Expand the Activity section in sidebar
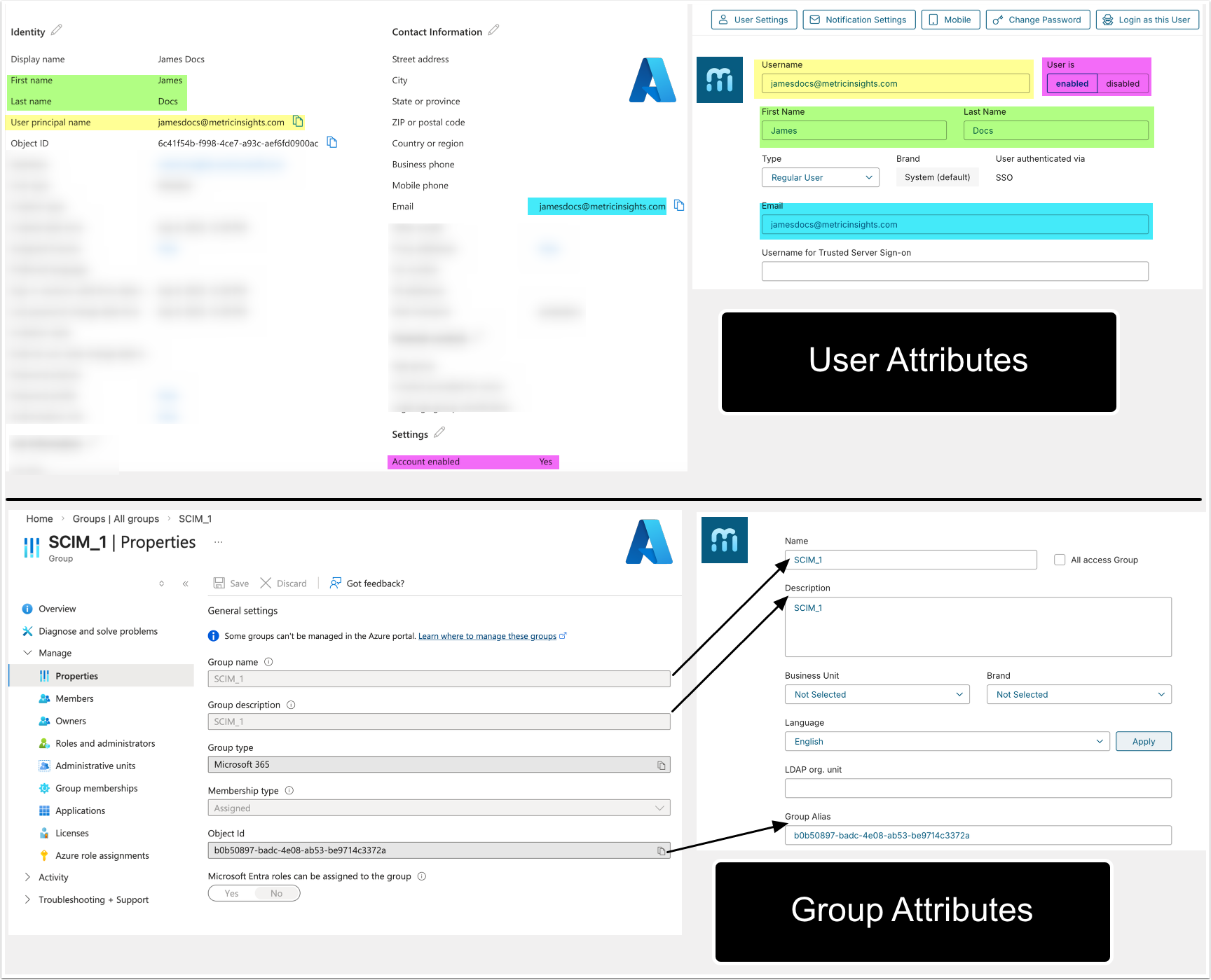 pos(28,877)
